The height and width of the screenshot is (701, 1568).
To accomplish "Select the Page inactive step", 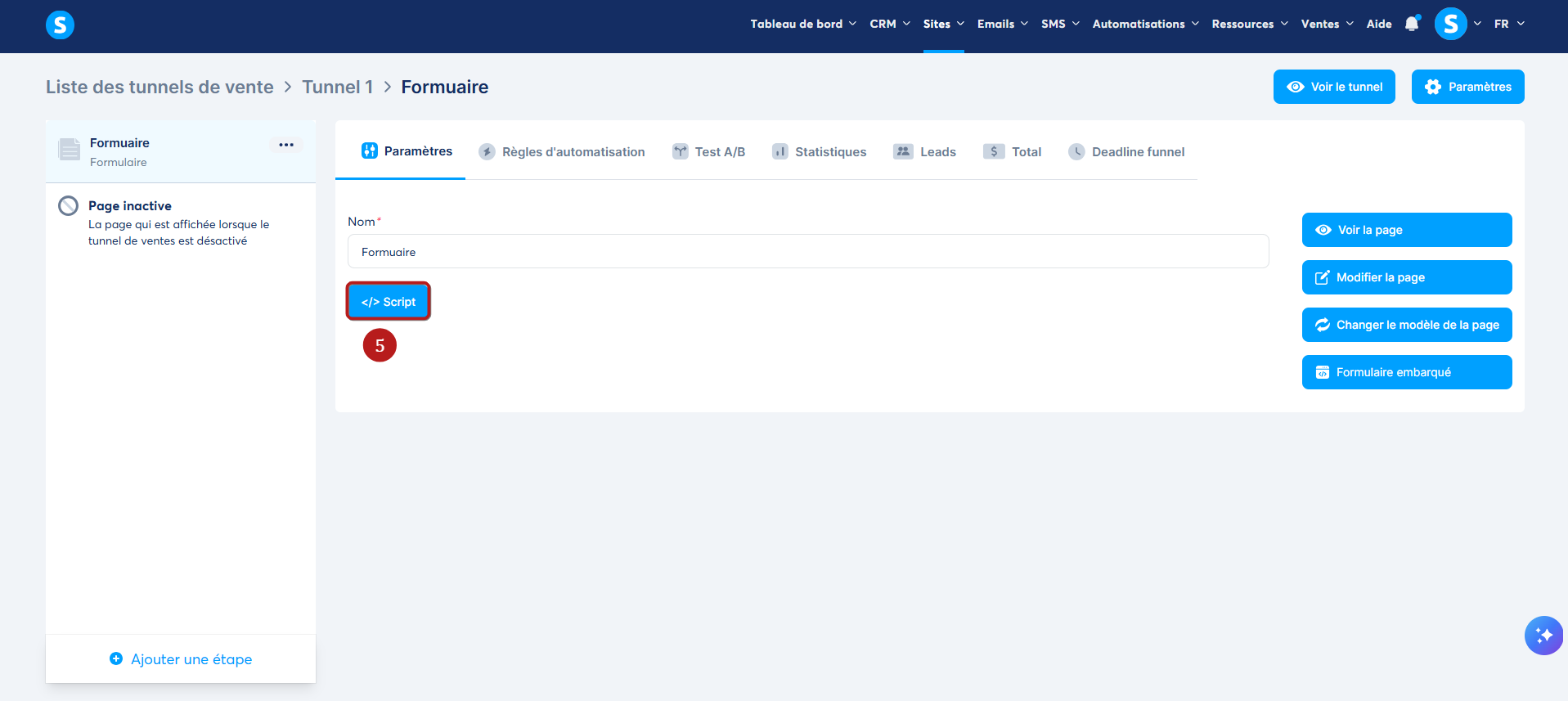I will pyautogui.click(x=181, y=222).
